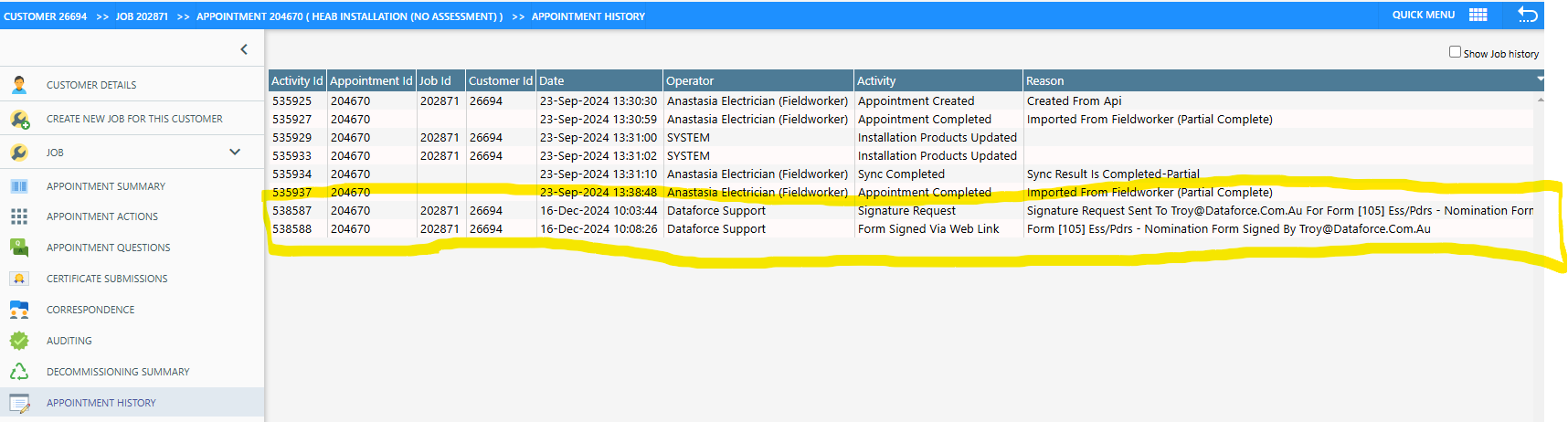Click the back arrow icon in header
Image resolution: width=1568 pixels, height=422 pixels.
point(1528,15)
